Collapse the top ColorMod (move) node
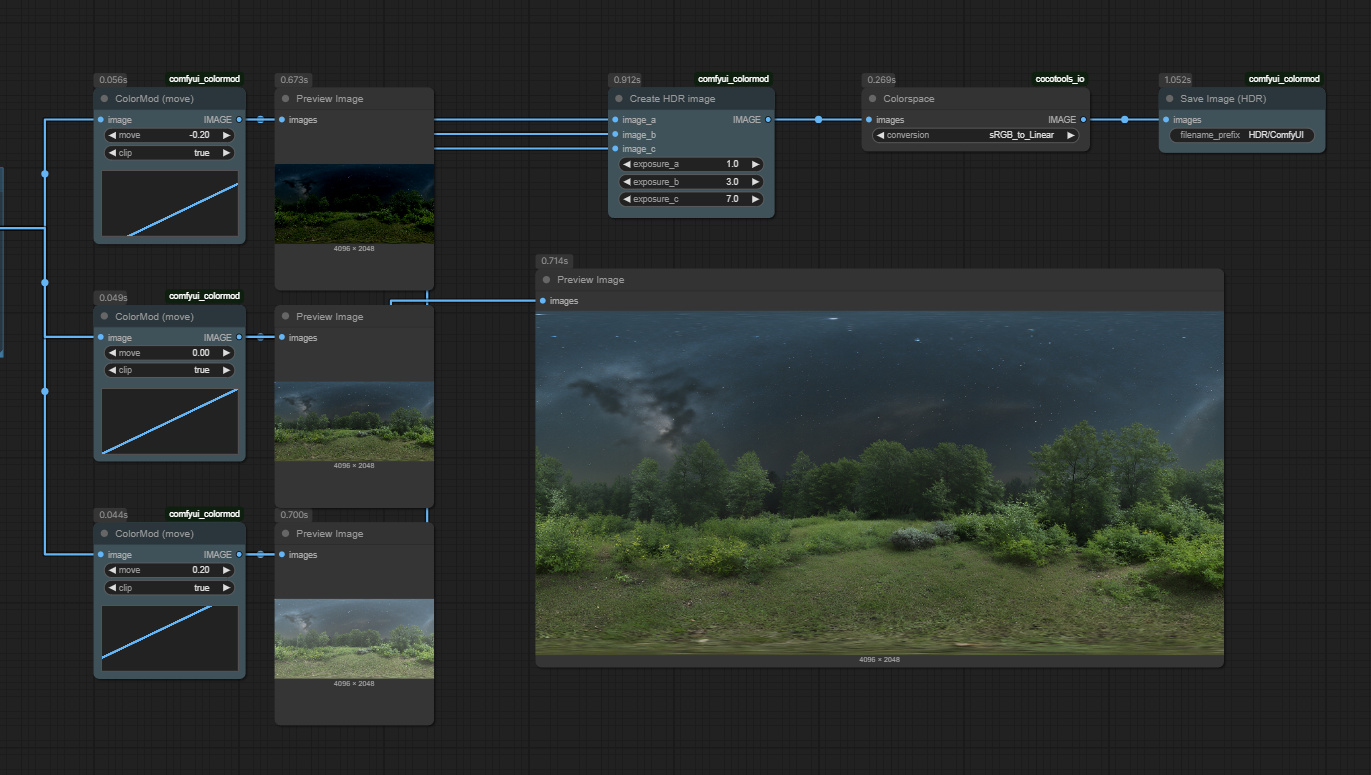 click(x=102, y=98)
